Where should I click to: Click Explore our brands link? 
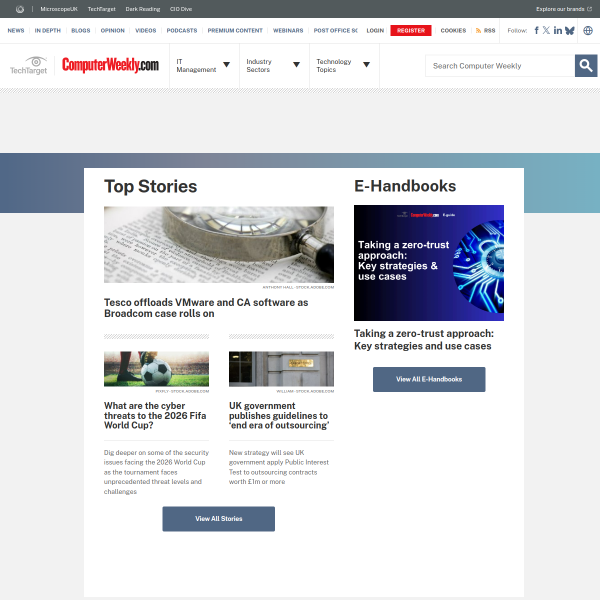pyautogui.click(x=560, y=9)
